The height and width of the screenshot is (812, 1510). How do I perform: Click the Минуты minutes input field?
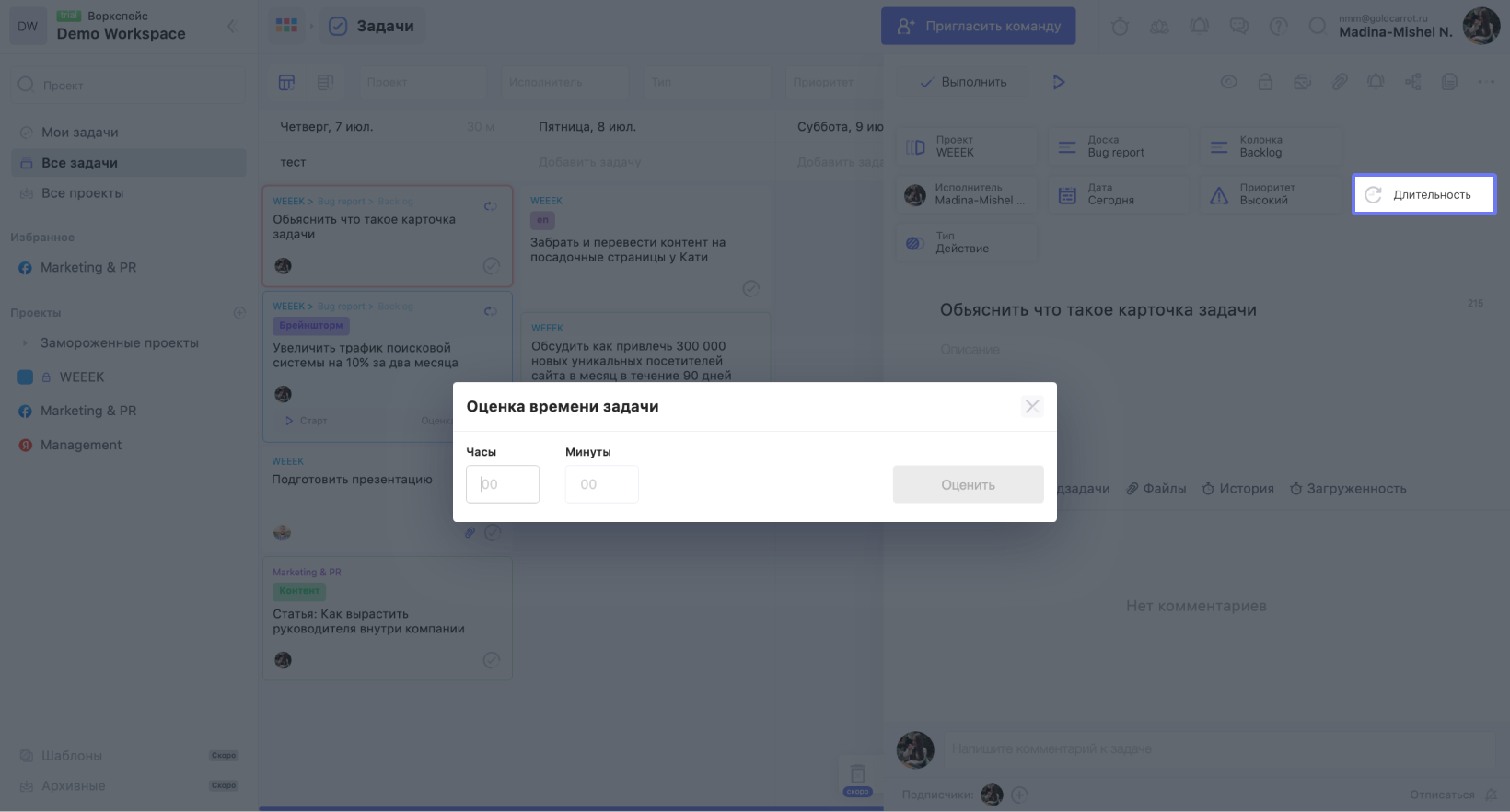[x=602, y=484]
